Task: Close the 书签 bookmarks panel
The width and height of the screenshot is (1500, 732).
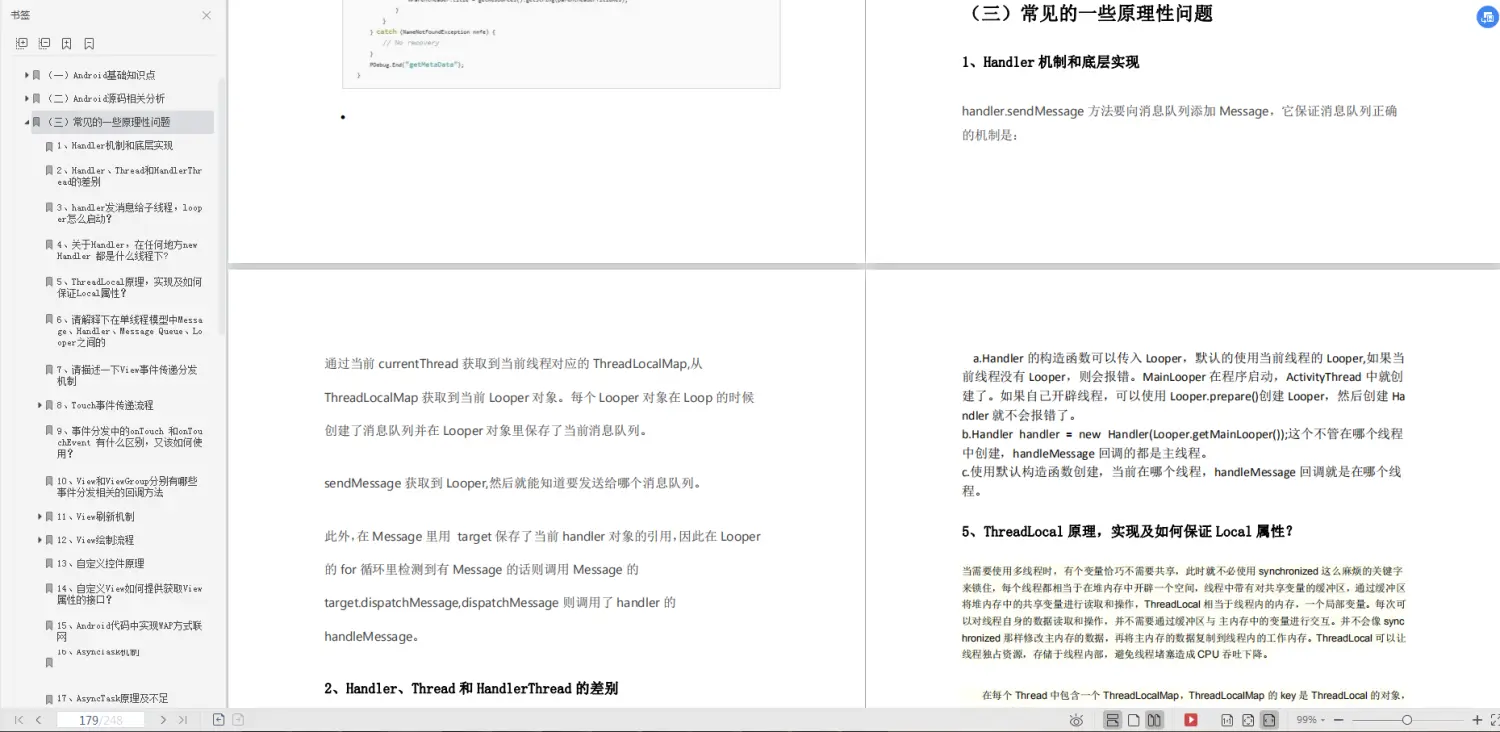Action: pos(206,15)
